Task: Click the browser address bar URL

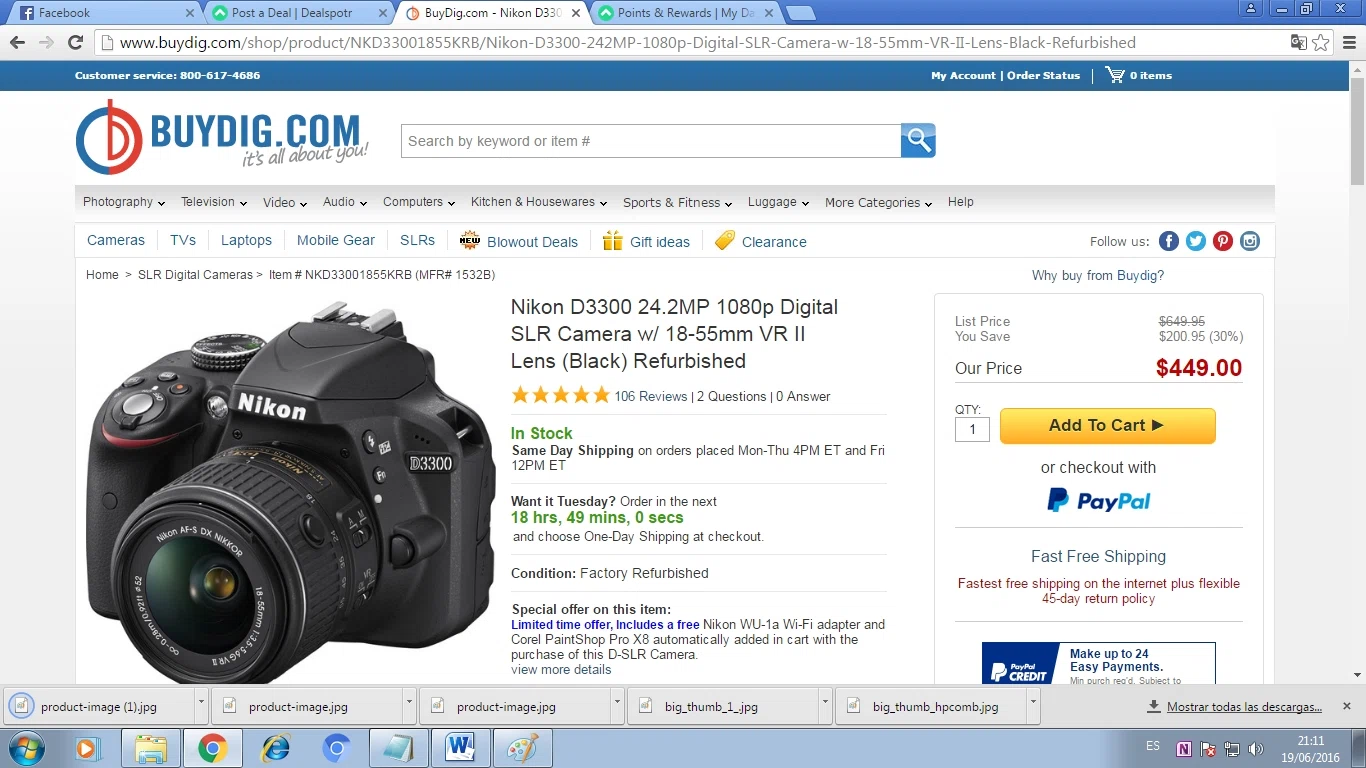Action: [x=628, y=42]
